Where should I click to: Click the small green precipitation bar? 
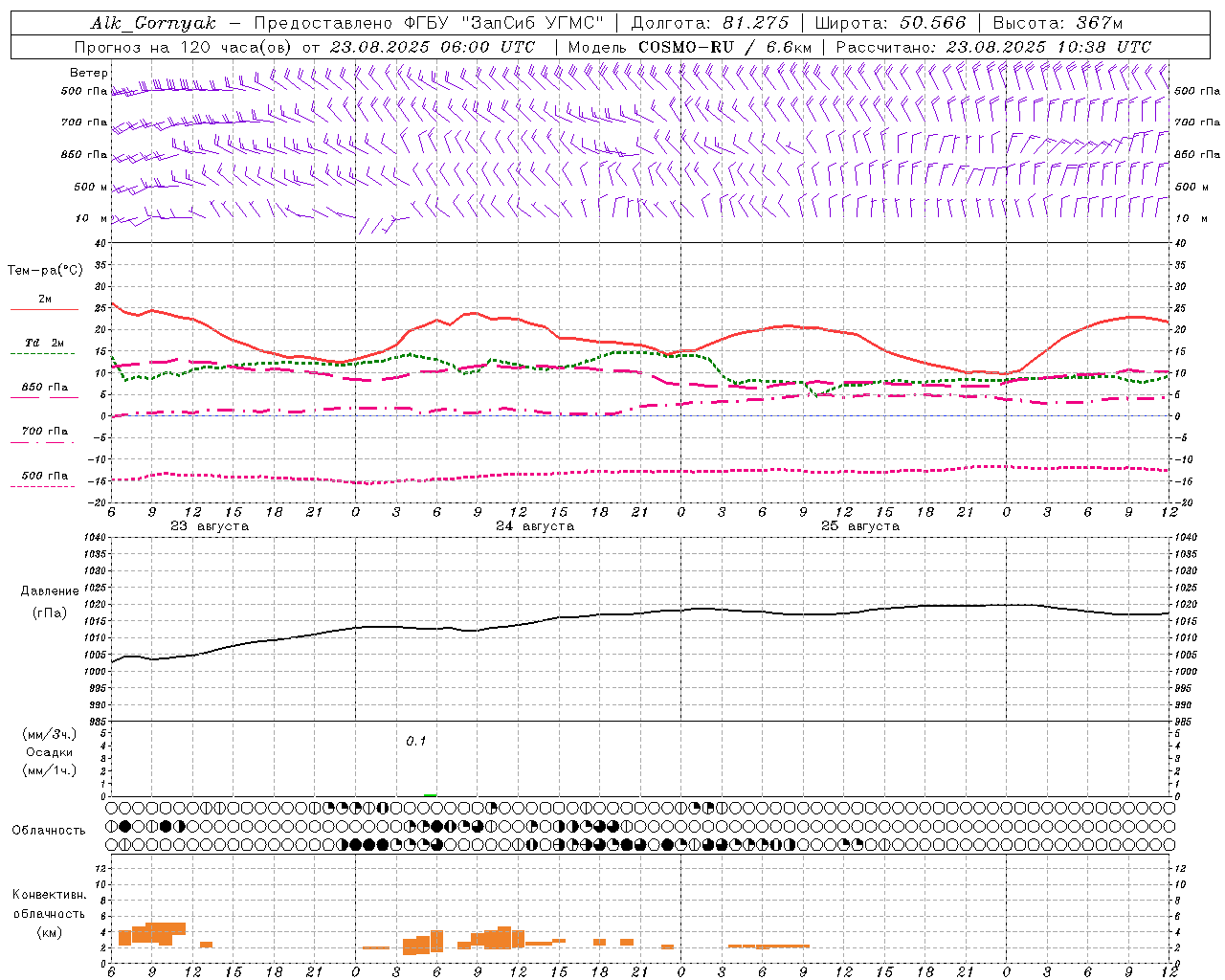(x=431, y=794)
